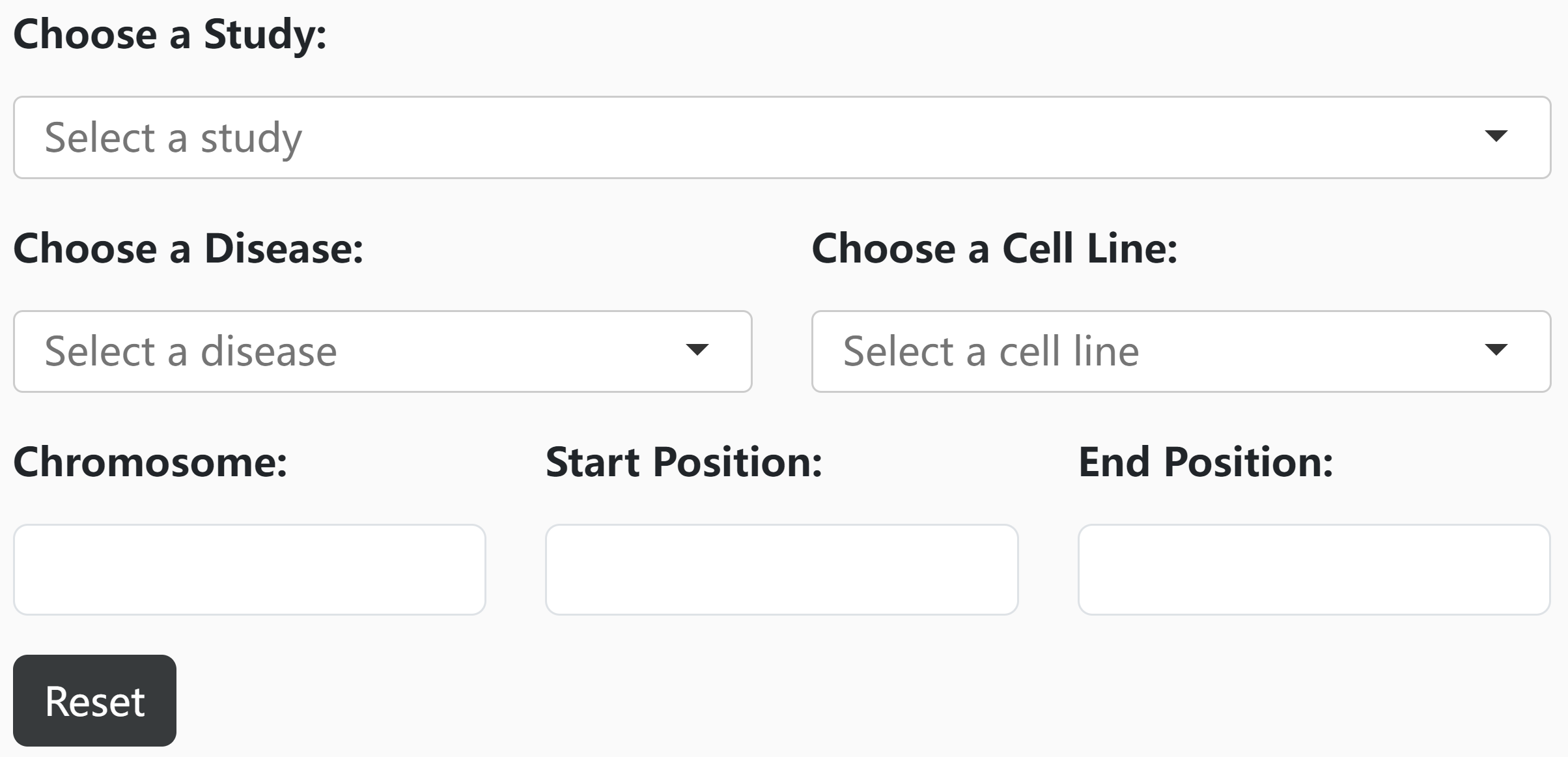Click the middle of the study select field
Viewport: 1568px width, 757px height.
781,137
